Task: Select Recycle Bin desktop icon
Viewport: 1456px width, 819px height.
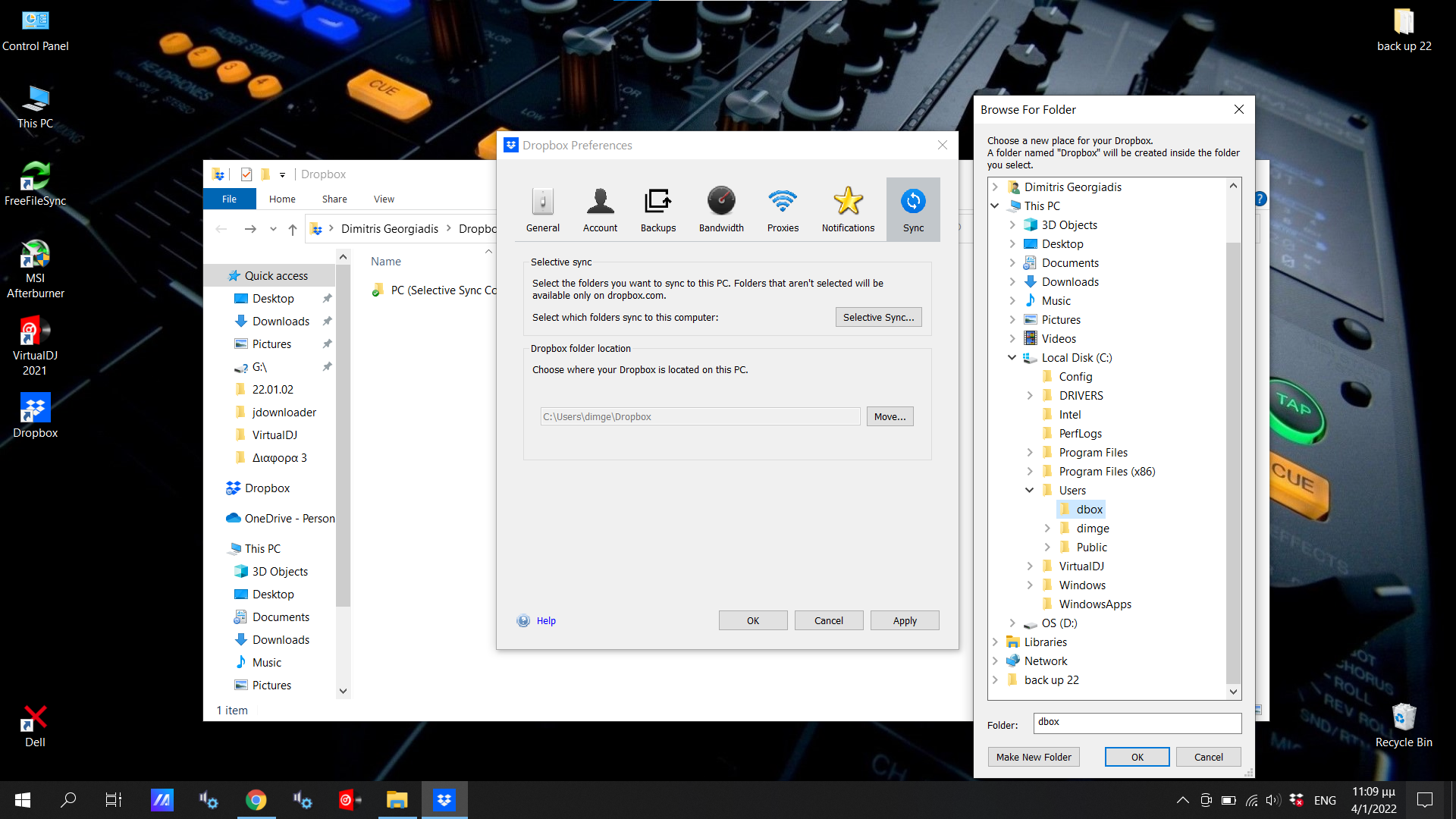Action: click(x=1404, y=726)
